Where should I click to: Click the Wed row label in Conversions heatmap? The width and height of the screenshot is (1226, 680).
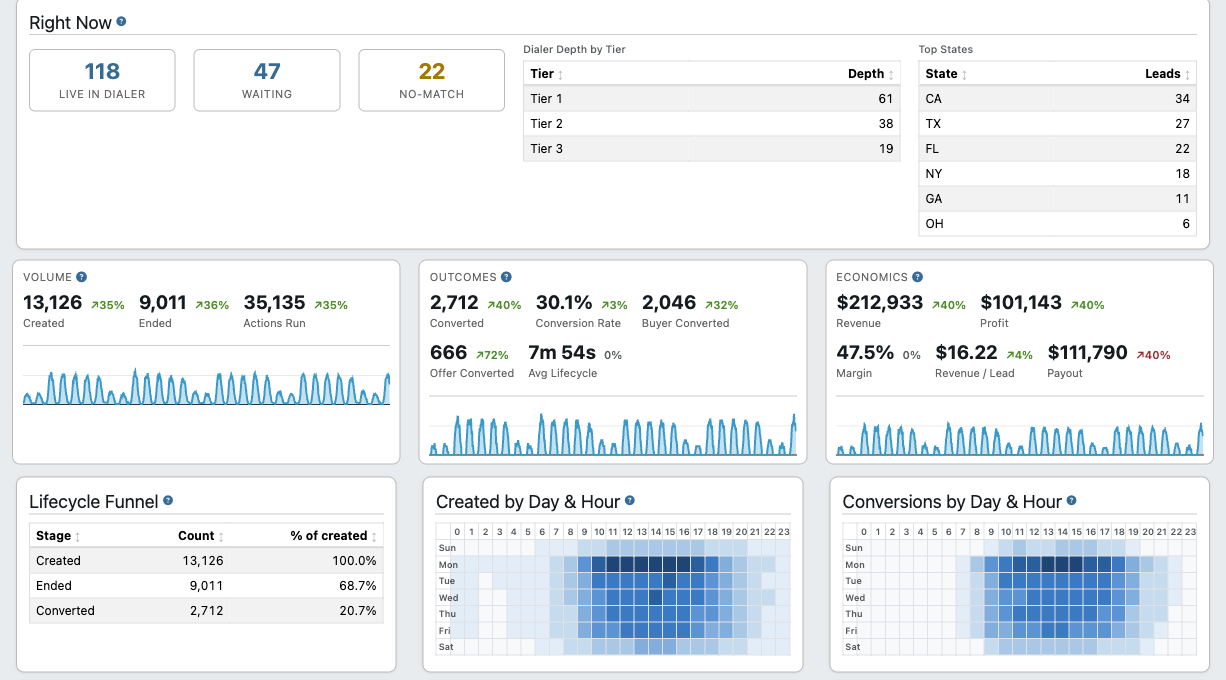pyautogui.click(x=854, y=598)
